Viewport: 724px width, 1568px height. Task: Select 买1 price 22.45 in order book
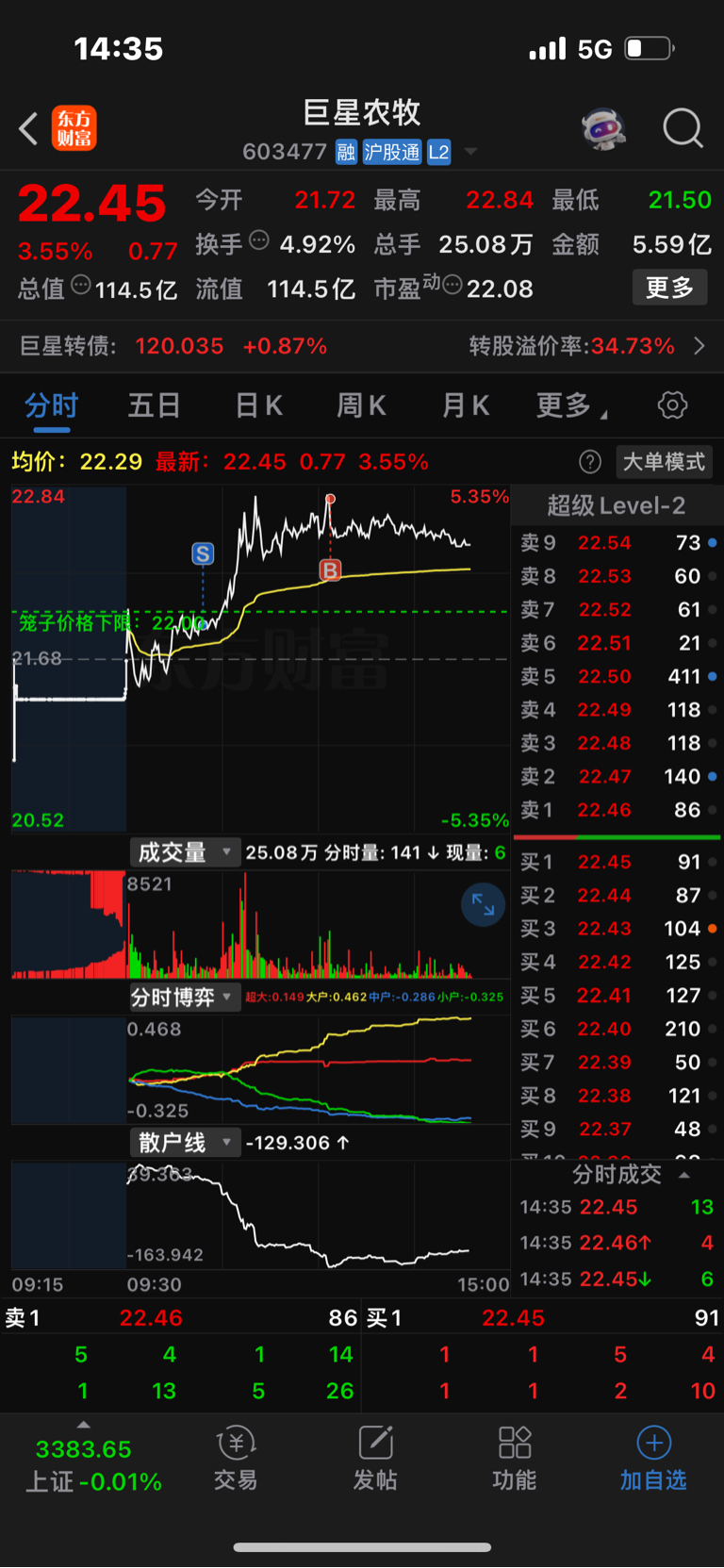(618, 862)
